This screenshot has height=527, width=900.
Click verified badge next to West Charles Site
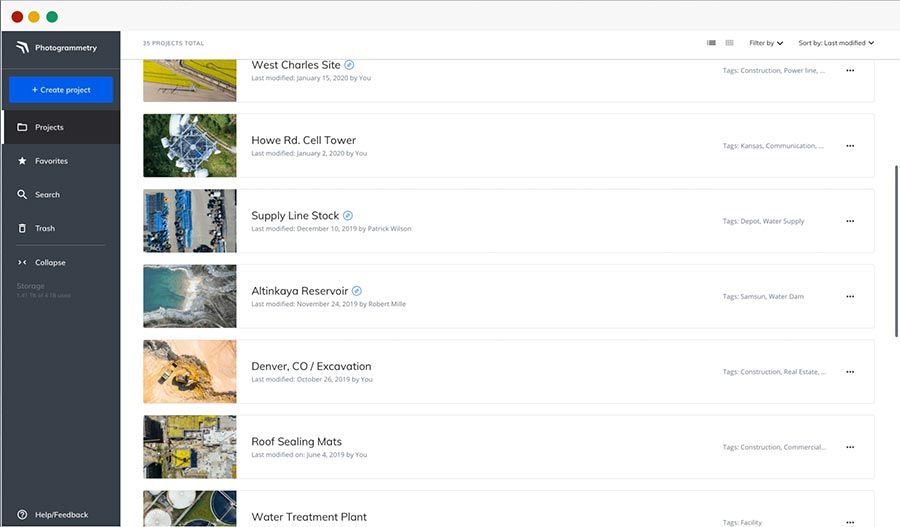coord(349,65)
